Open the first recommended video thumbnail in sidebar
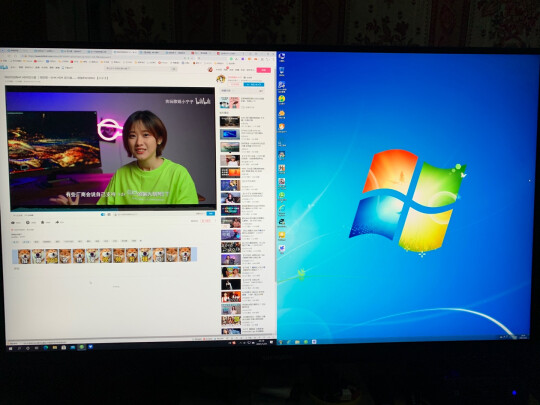The image size is (540, 405). (x=230, y=122)
